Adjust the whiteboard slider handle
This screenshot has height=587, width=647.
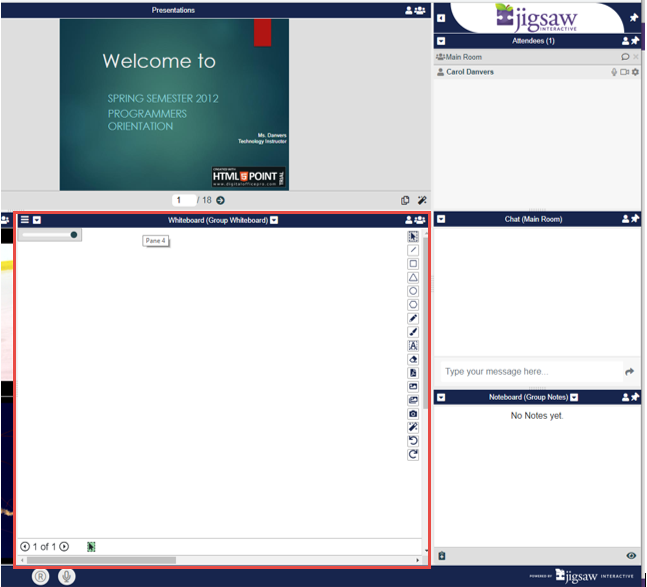(x=74, y=235)
